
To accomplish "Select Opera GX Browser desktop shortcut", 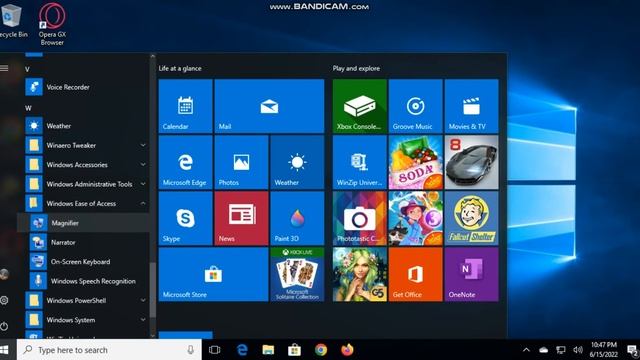I will click(52, 24).
